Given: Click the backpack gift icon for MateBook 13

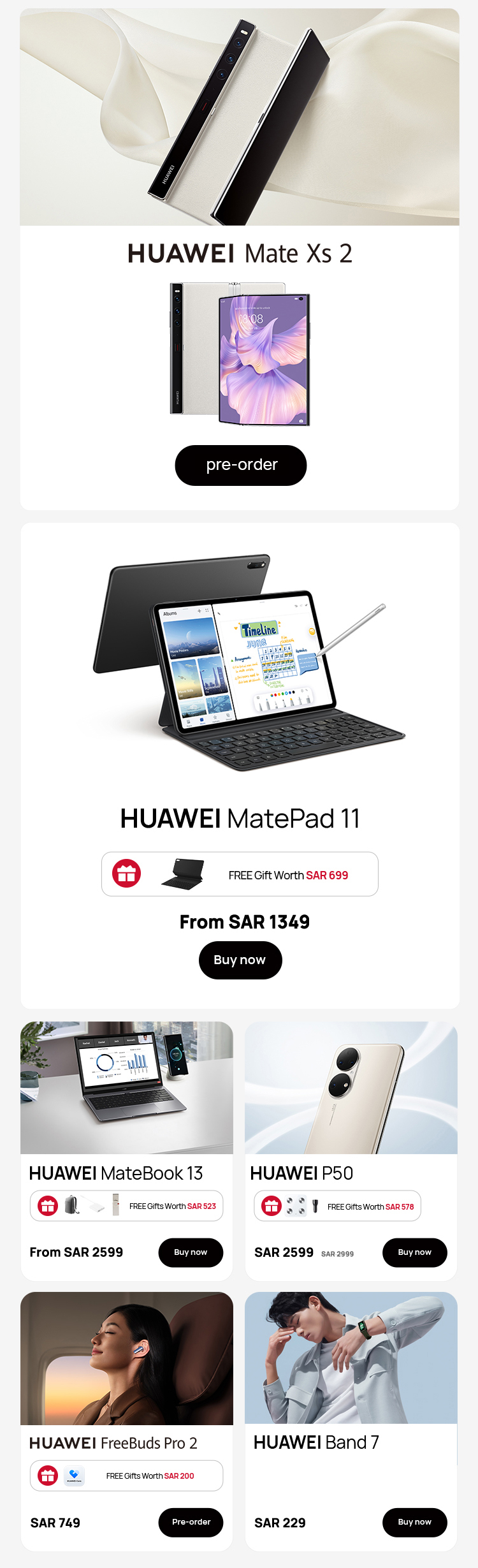Looking at the screenshot, I should 72,1205.
